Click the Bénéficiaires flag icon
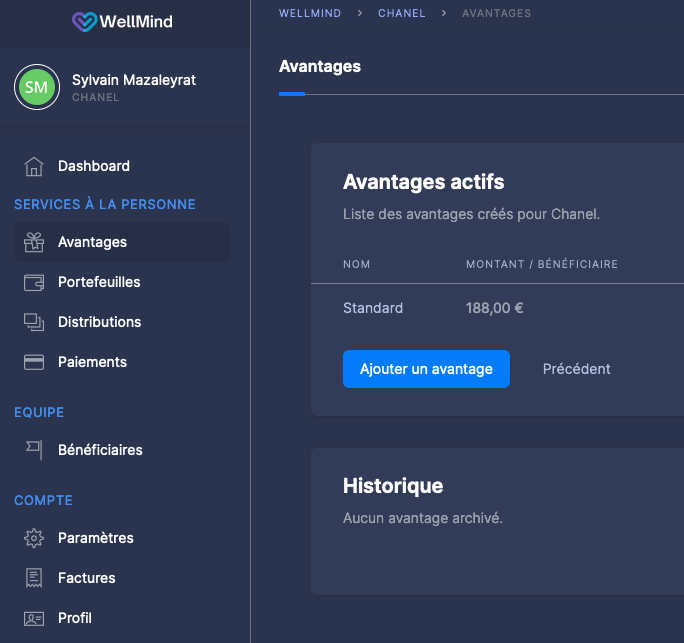Viewport: 684px width, 643px height. tap(34, 450)
